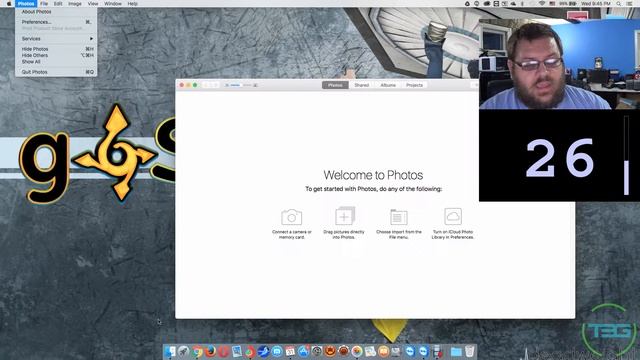Click the date and time in menu bar
This screenshot has width=640, height=360.
tap(596, 4)
